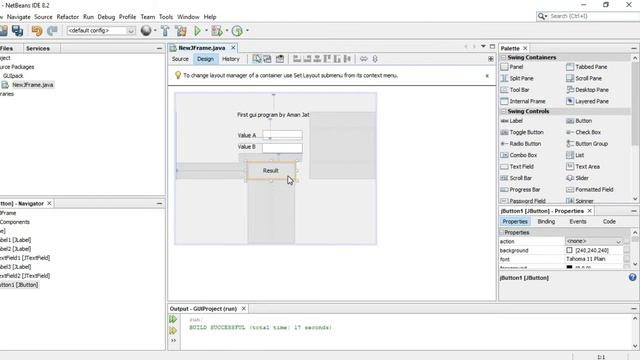640x360 pixels.
Task: Click the search magnifier icon
Action: click(x=542, y=16)
